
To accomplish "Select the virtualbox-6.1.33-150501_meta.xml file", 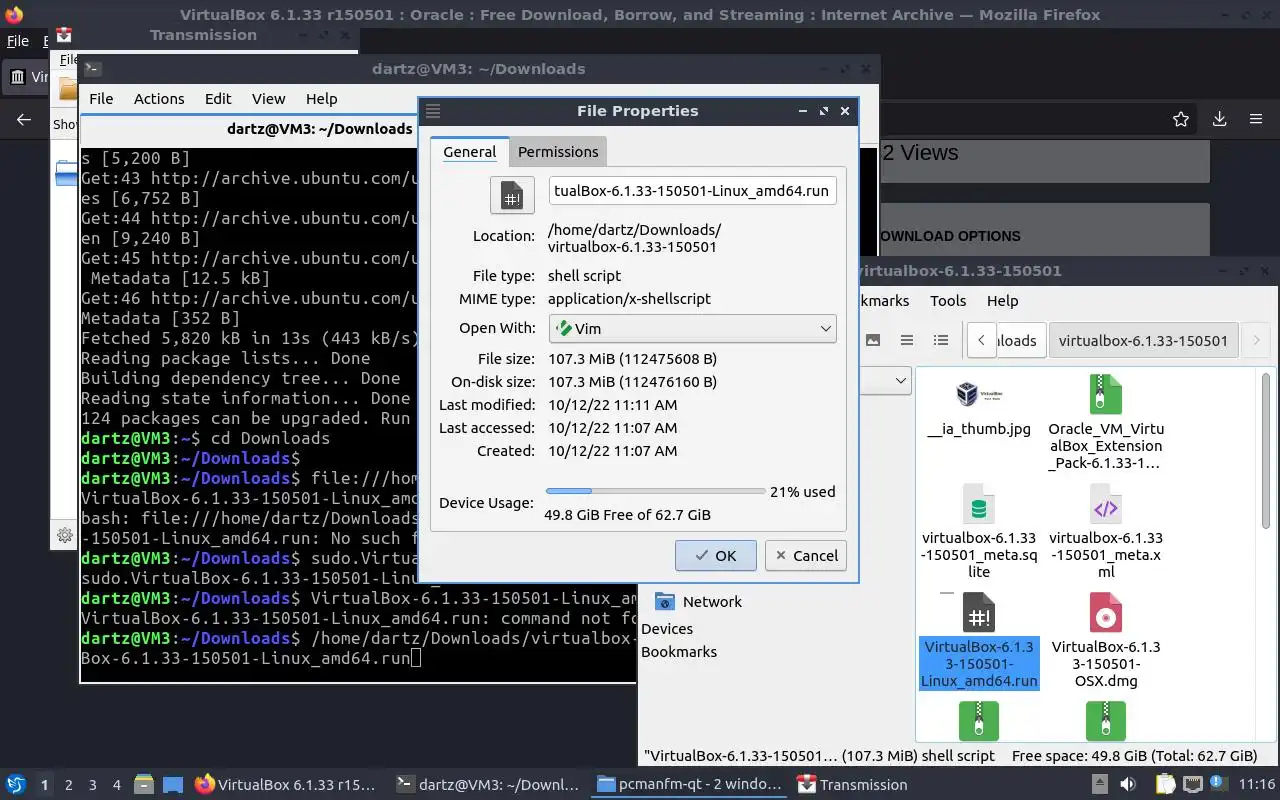I will point(1106,533).
